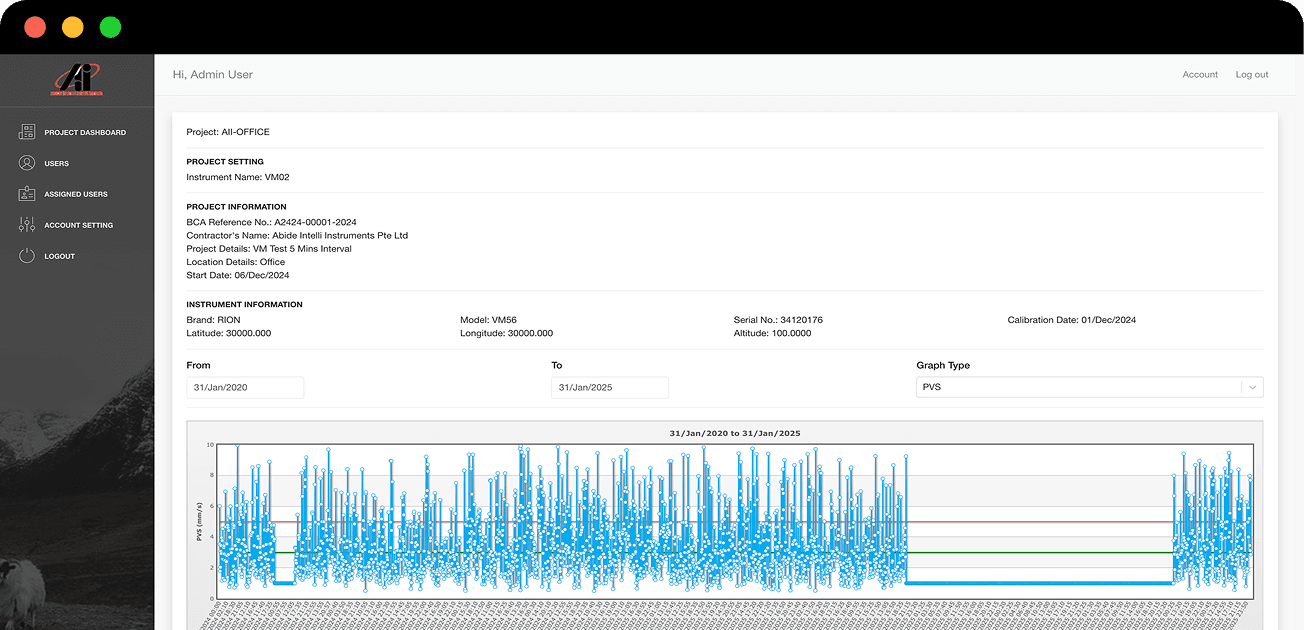Viewport: 1304px width, 630px height.
Task: Click the AI company logo
Action: (77, 80)
